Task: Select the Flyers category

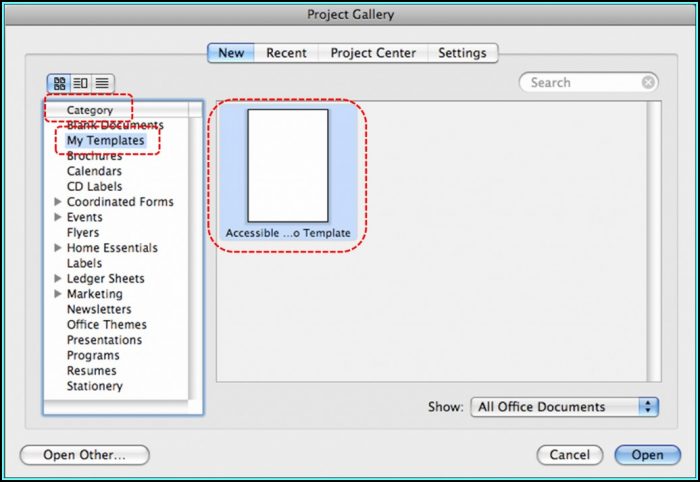Action: pos(83,233)
